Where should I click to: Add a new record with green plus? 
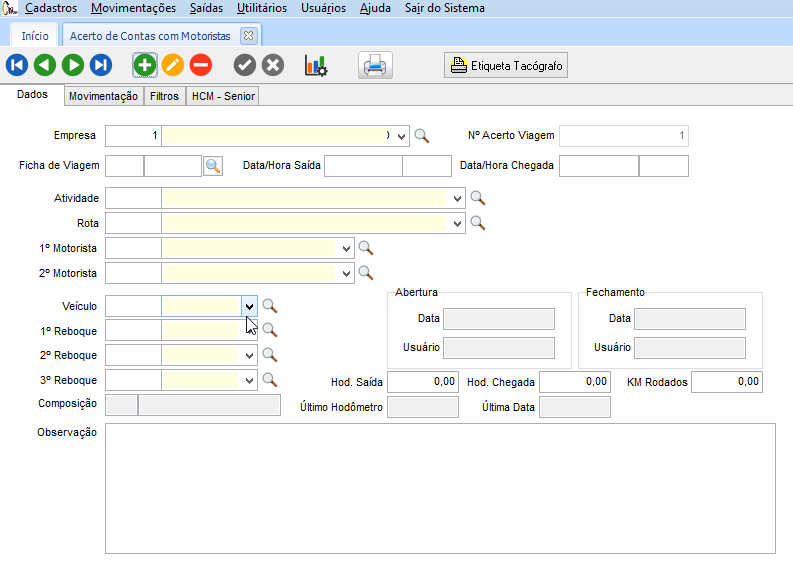point(145,66)
